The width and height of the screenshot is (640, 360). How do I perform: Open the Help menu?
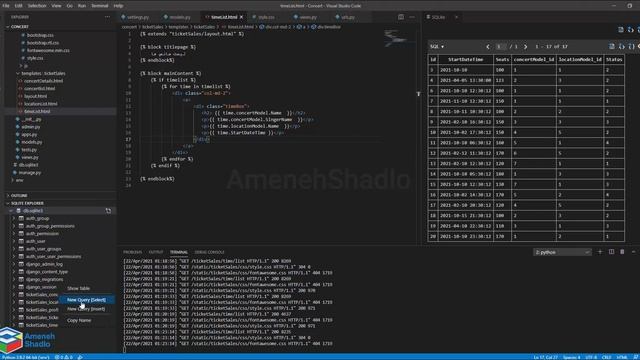coord(118,6)
